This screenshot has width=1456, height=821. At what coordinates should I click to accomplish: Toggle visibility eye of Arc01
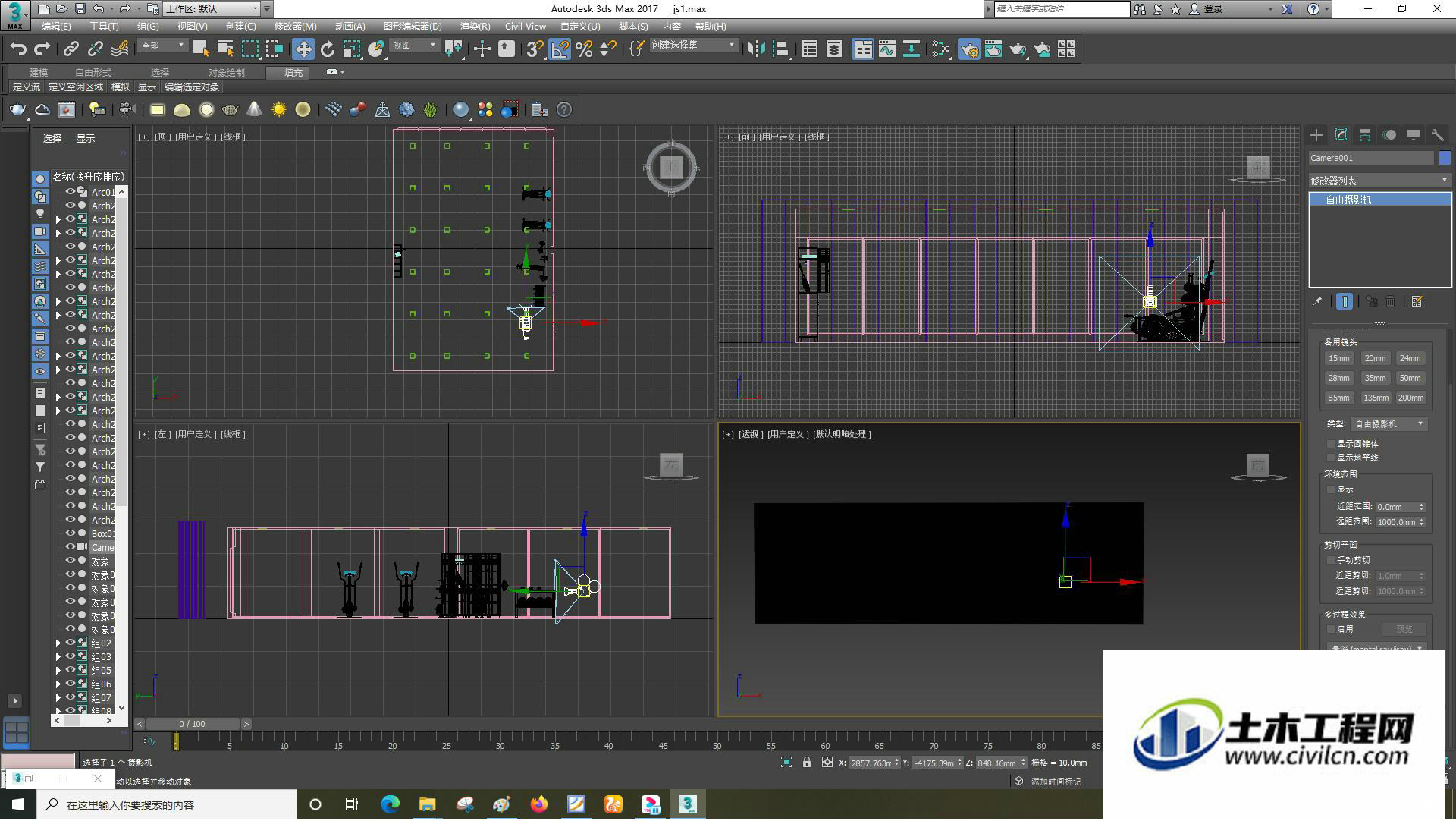tap(71, 193)
